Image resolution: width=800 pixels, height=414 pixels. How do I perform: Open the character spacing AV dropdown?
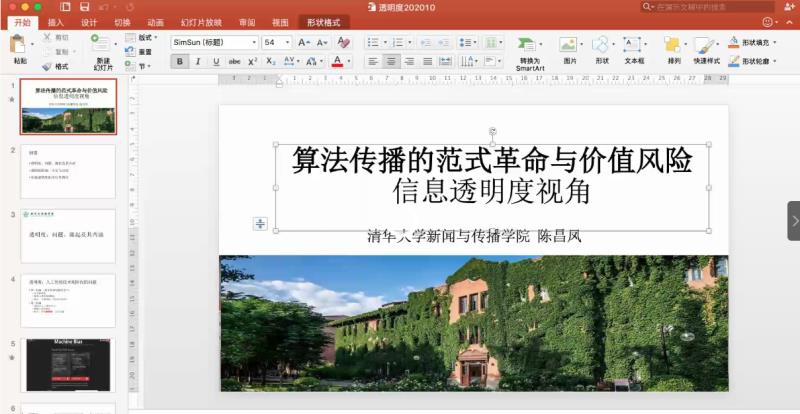click(291, 62)
